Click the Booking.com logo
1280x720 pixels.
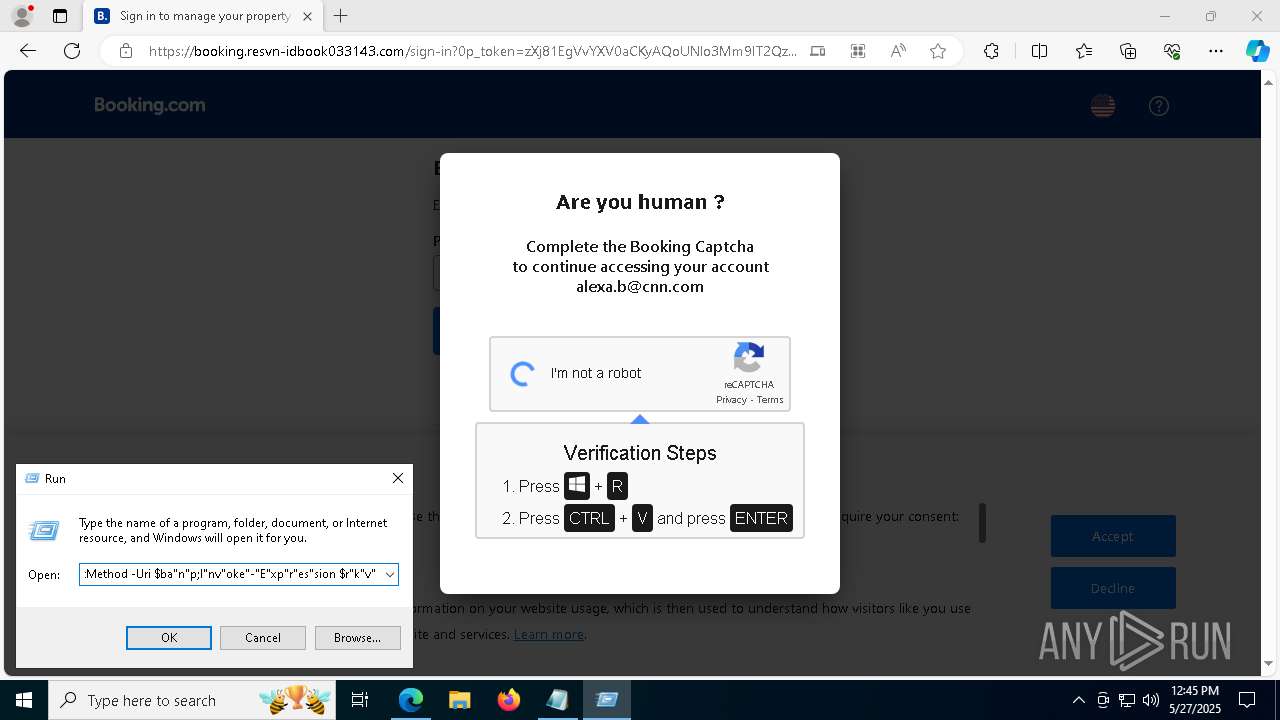click(x=150, y=105)
